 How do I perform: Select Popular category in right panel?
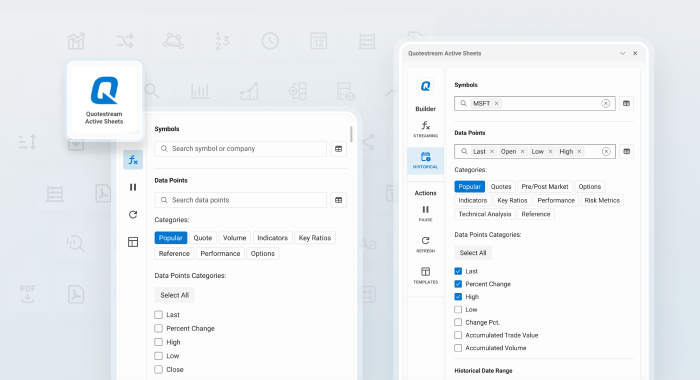pyautogui.click(x=470, y=187)
